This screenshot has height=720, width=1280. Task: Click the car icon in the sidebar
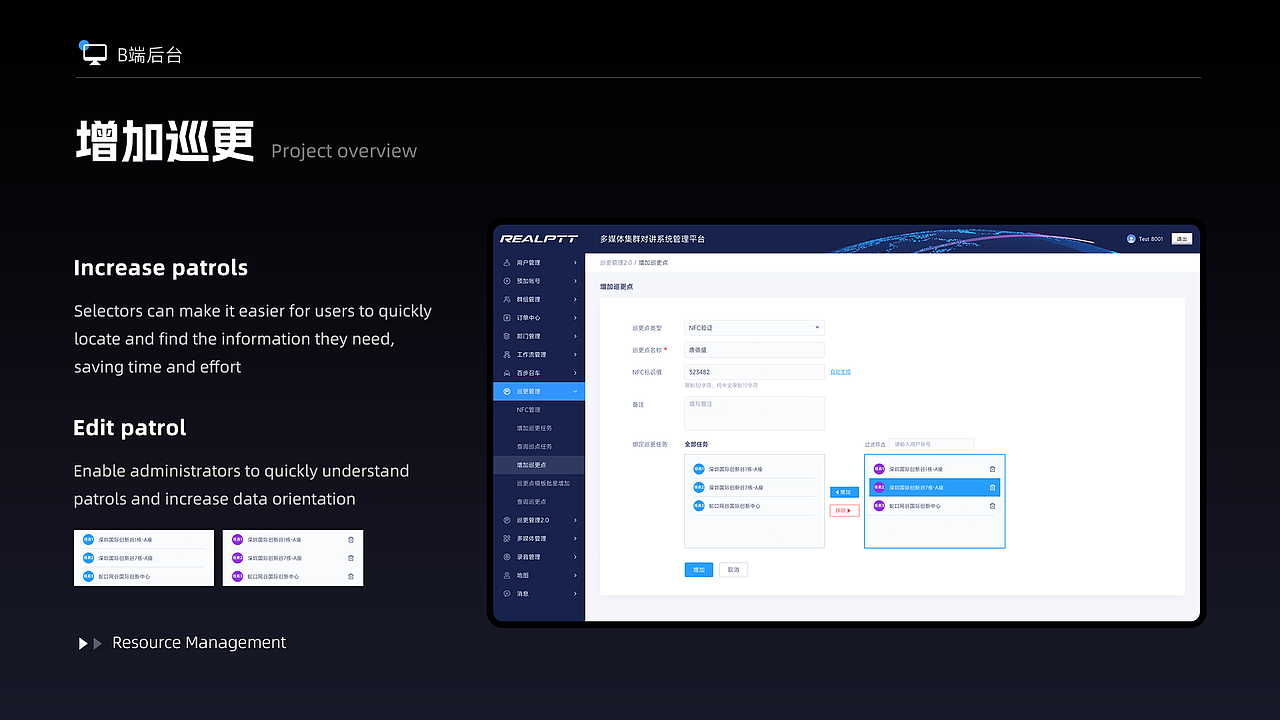tap(507, 373)
